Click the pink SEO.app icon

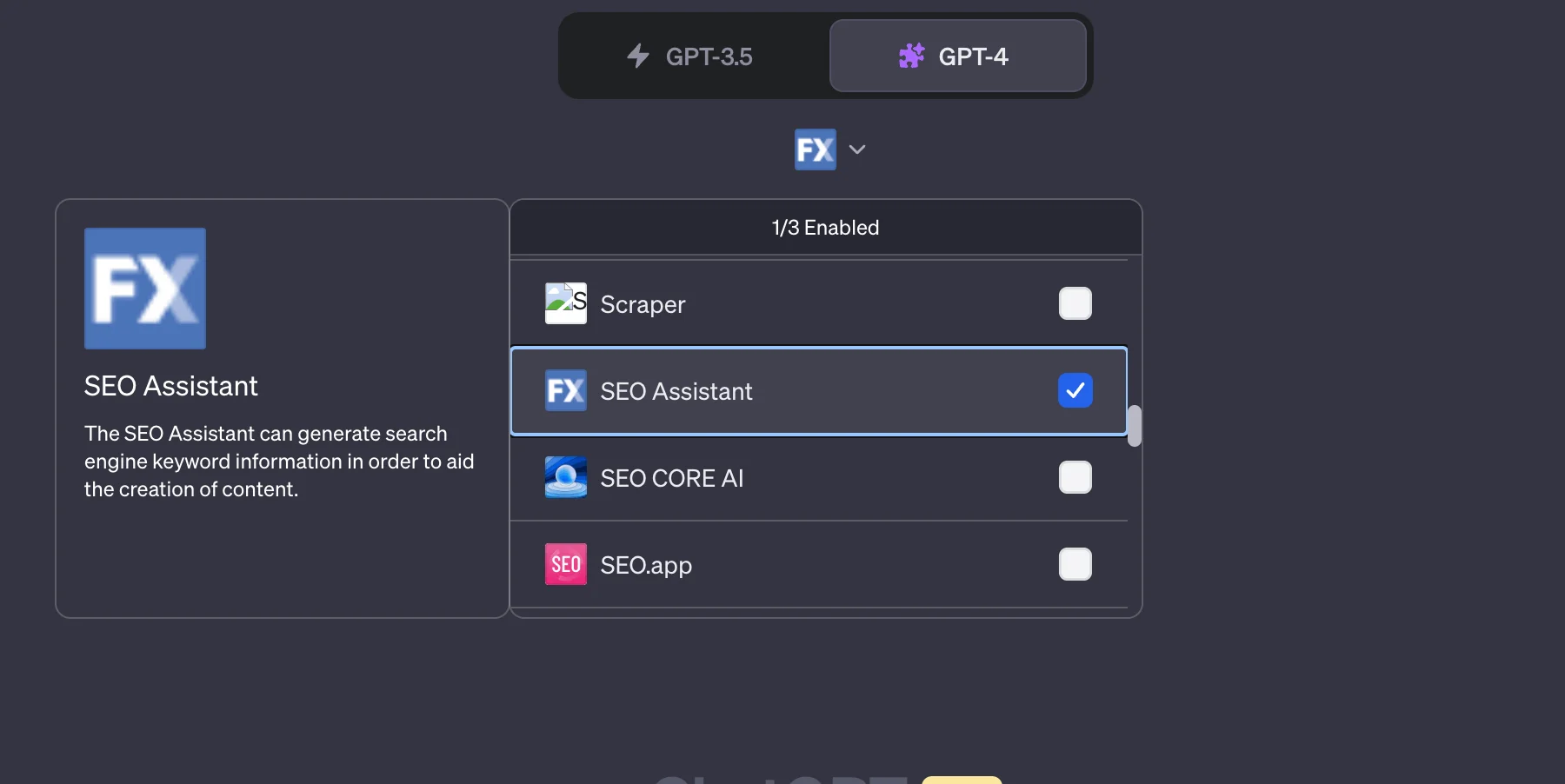point(566,564)
